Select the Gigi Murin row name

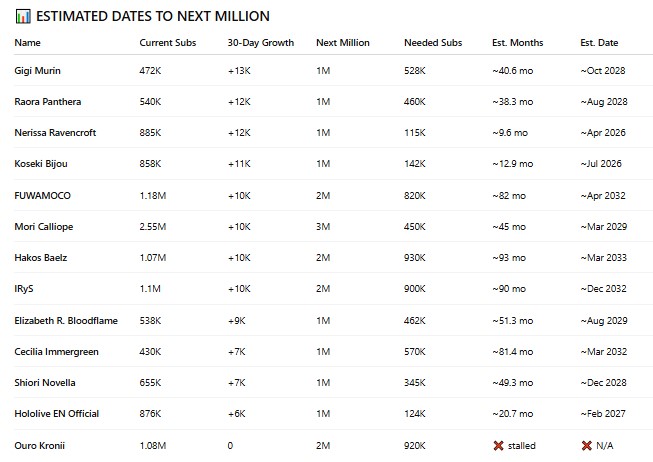click(38, 70)
